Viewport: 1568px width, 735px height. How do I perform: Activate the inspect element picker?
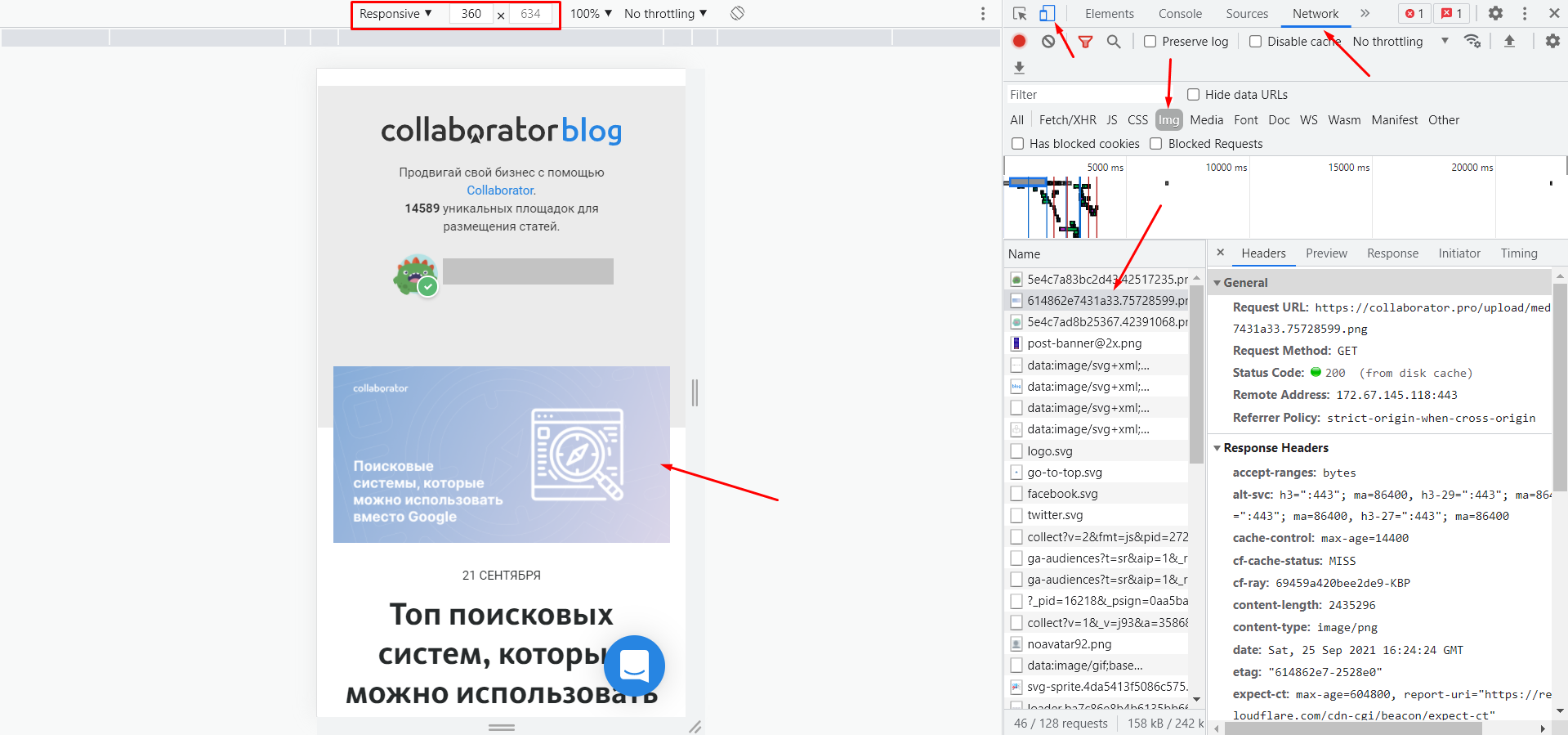coord(1020,13)
